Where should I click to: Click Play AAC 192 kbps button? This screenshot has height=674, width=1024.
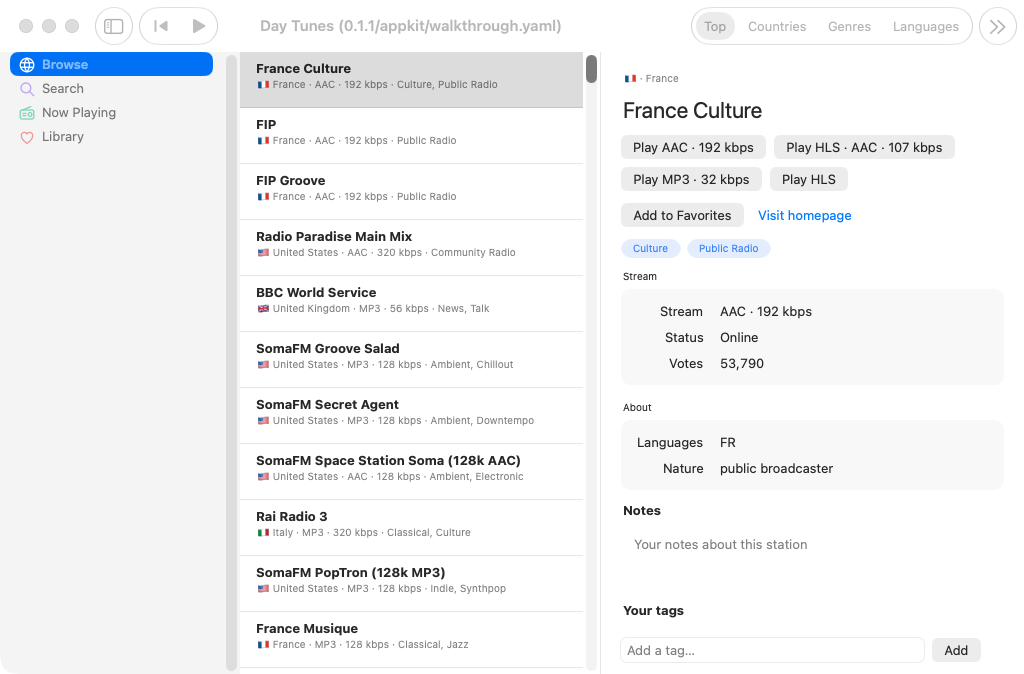[693, 148]
